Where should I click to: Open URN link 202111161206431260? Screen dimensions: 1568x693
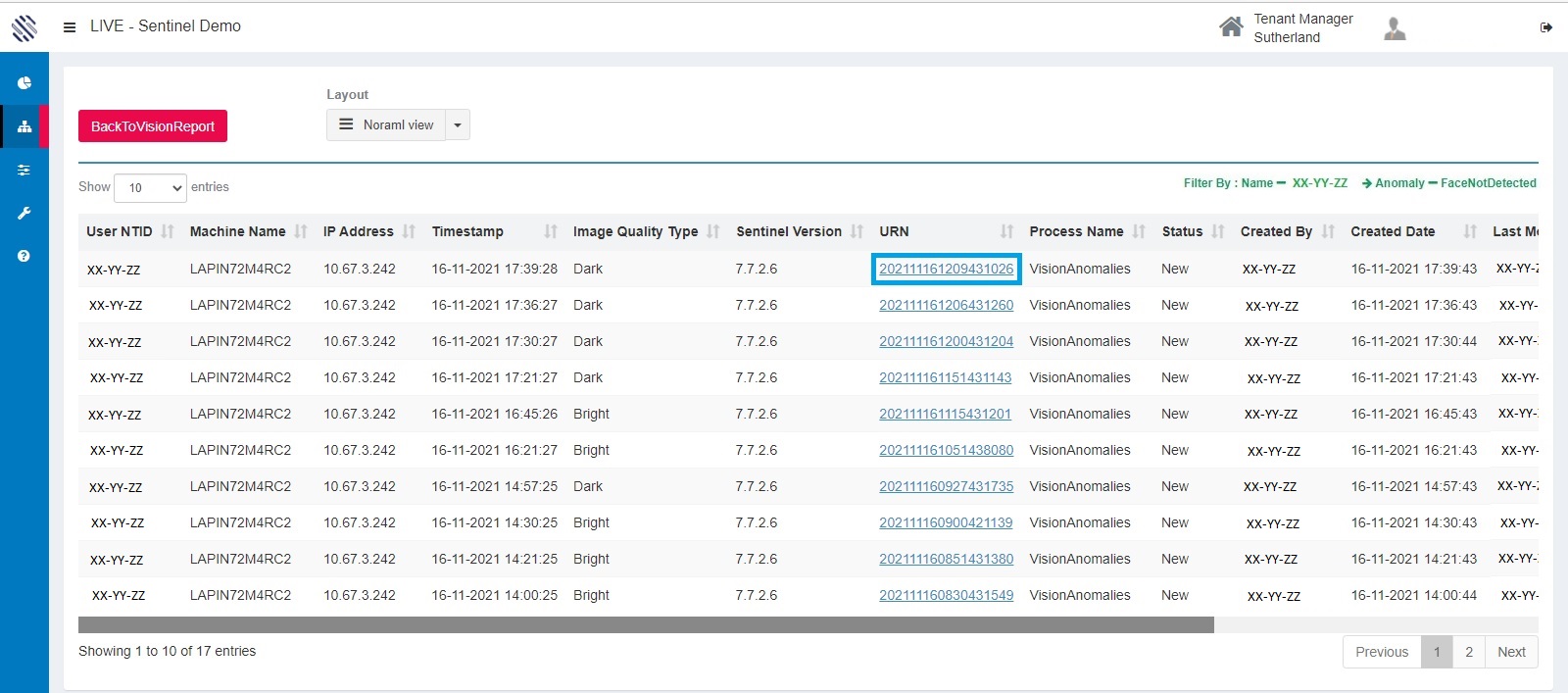946,306
